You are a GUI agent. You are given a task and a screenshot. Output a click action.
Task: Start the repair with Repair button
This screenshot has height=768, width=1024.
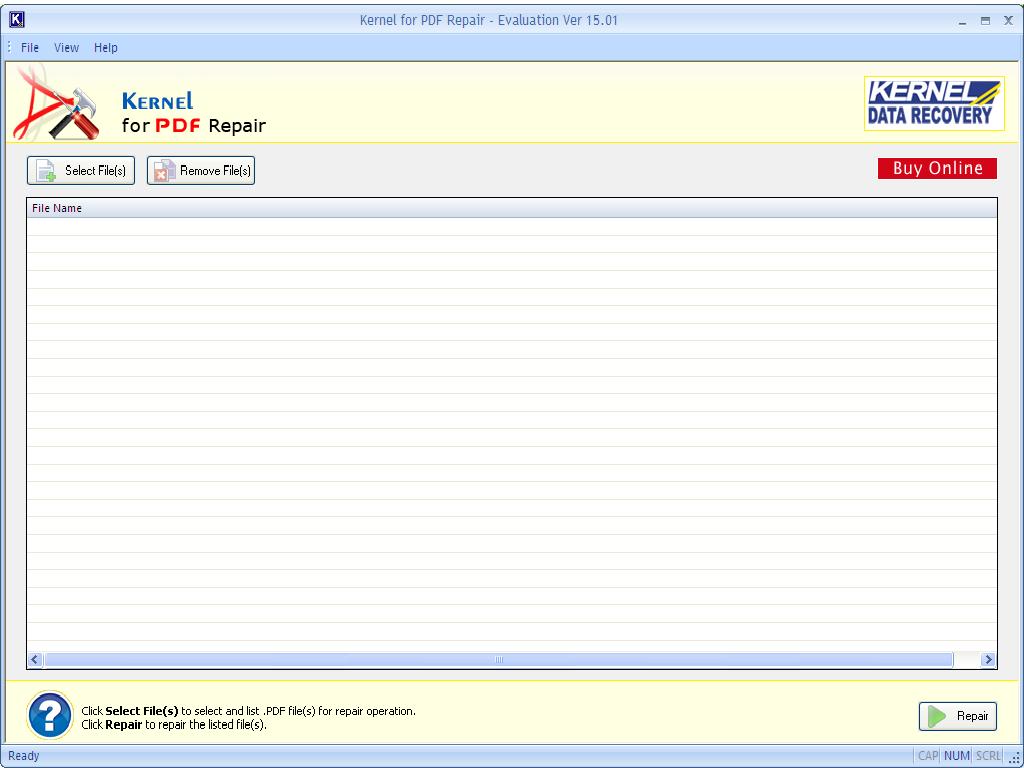click(957, 716)
